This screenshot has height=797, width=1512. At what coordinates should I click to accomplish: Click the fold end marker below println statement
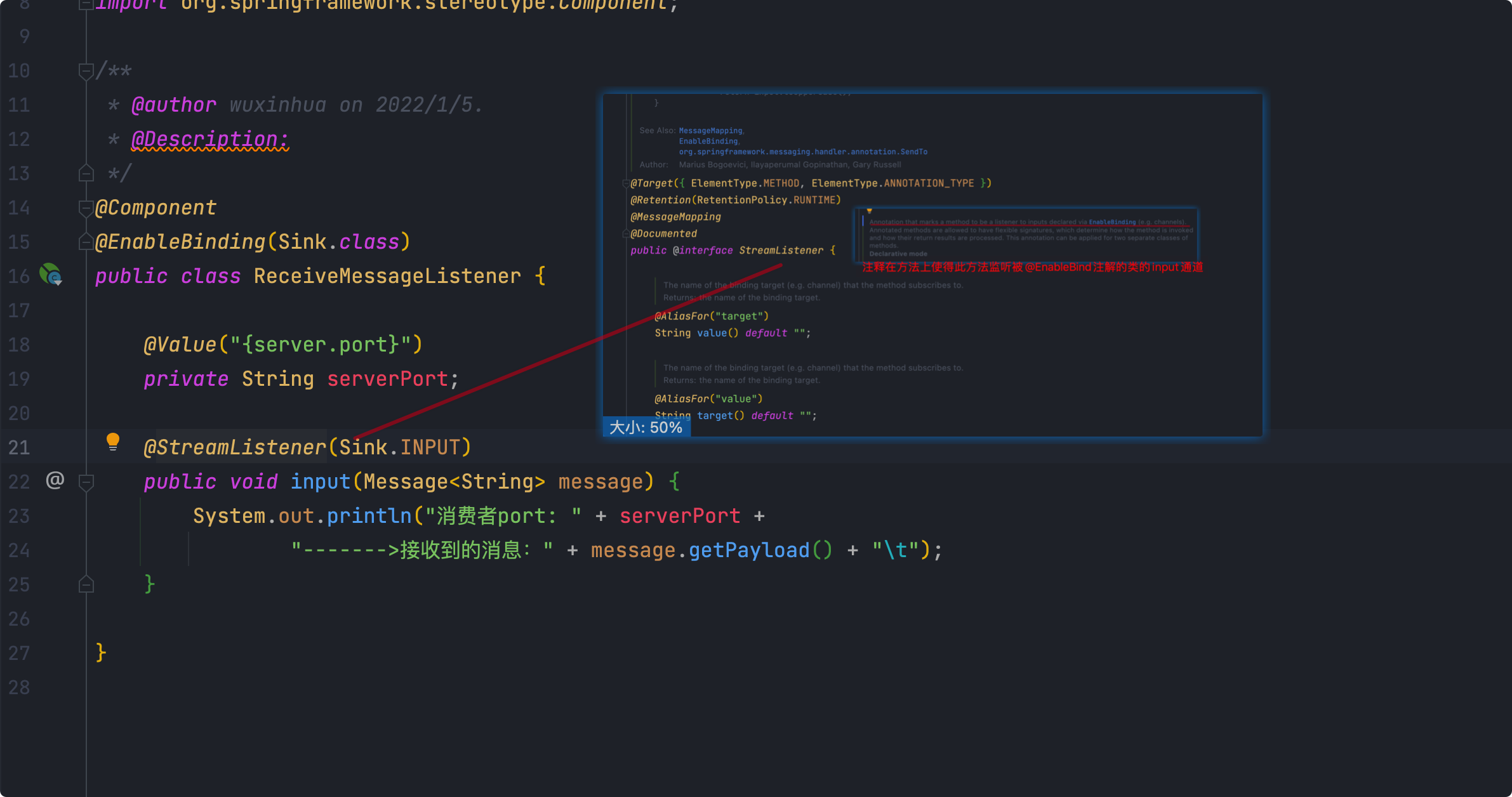click(x=86, y=584)
